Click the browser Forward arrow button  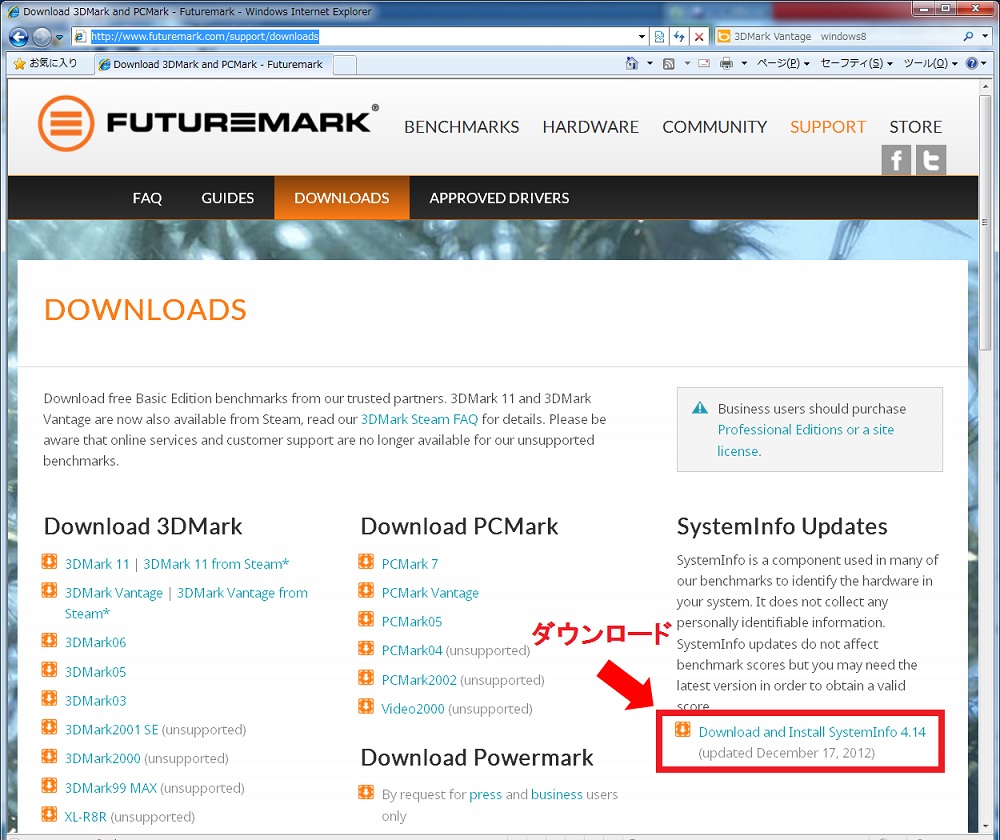coord(41,37)
